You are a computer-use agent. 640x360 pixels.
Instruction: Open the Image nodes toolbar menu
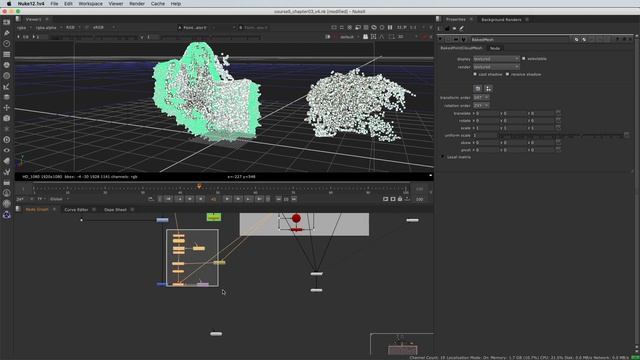(7, 22)
